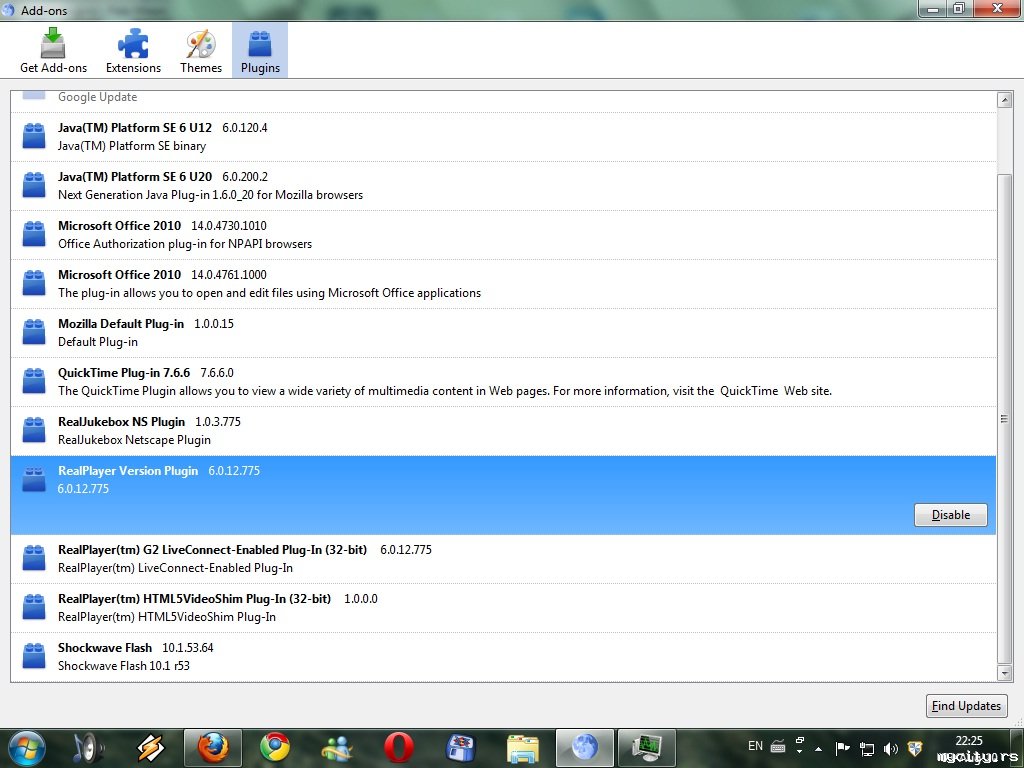The width and height of the screenshot is (1024, 768).
Task: Open the system monitor taskbar button
Action: 647,748
